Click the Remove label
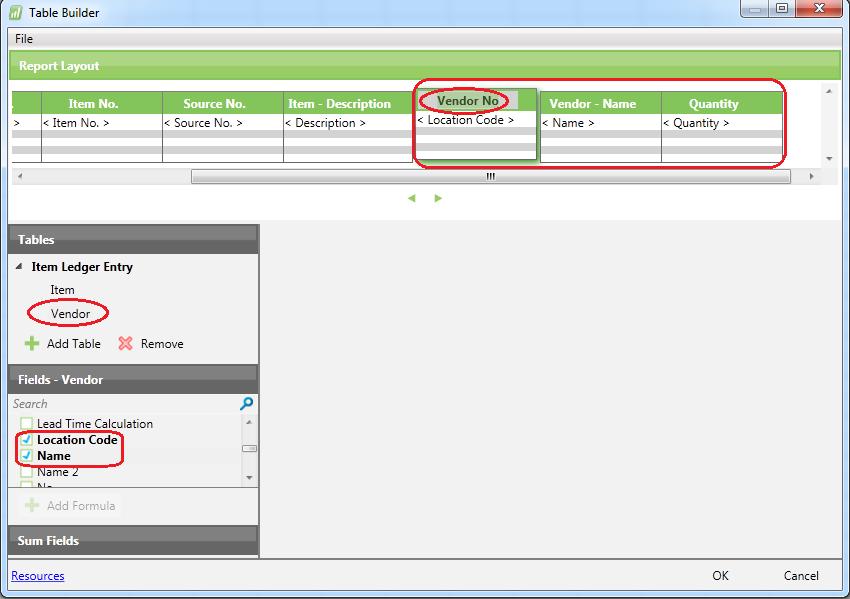This screenshot has width=850, height=599. tap(162, 344)
